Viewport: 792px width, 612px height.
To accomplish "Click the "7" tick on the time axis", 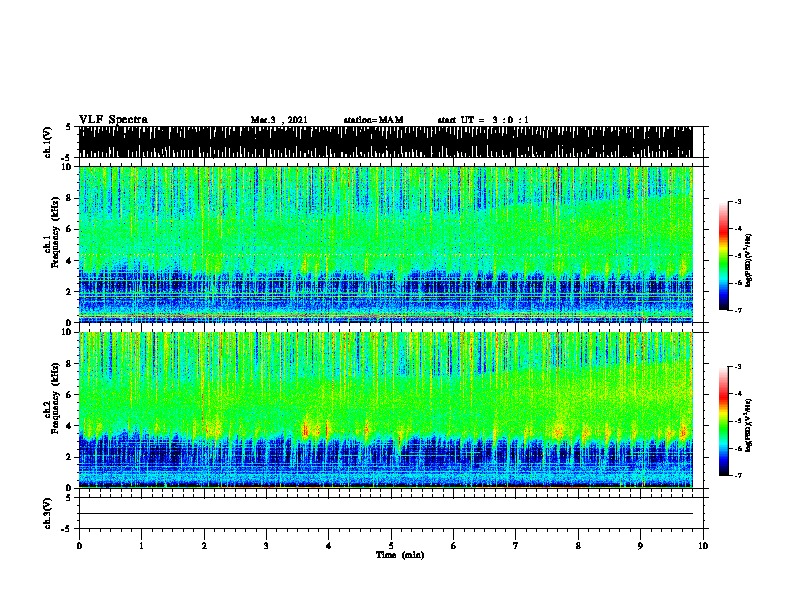I will click(x=516, y=546).
